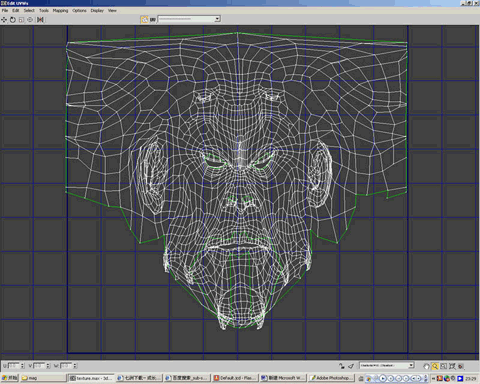
Task: Click the U coordinate input field
Action: (x=14, y=366)
